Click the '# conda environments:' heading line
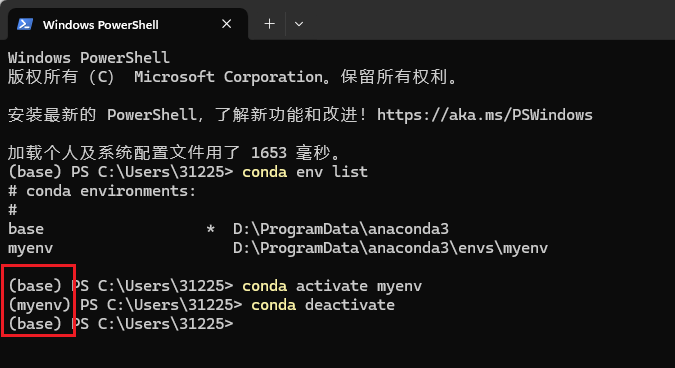 (x=102, y=191)
